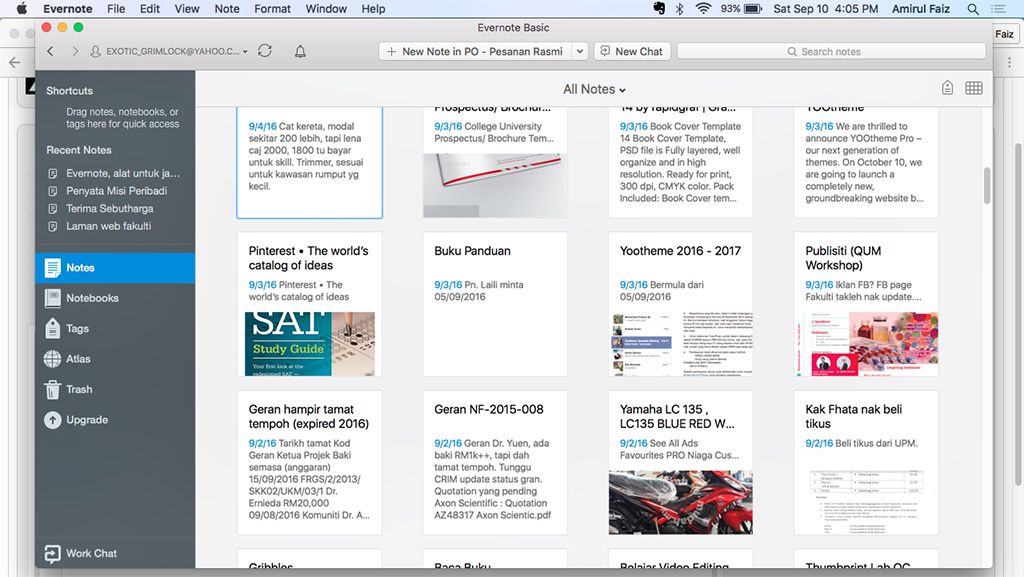
Task: Open the Window menu
Action: 326,9
